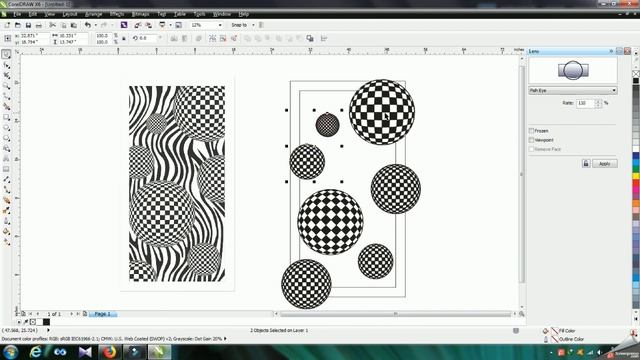Click the Paste icon in the toolbar
This screenshot has height=360, width=640.
73,25
